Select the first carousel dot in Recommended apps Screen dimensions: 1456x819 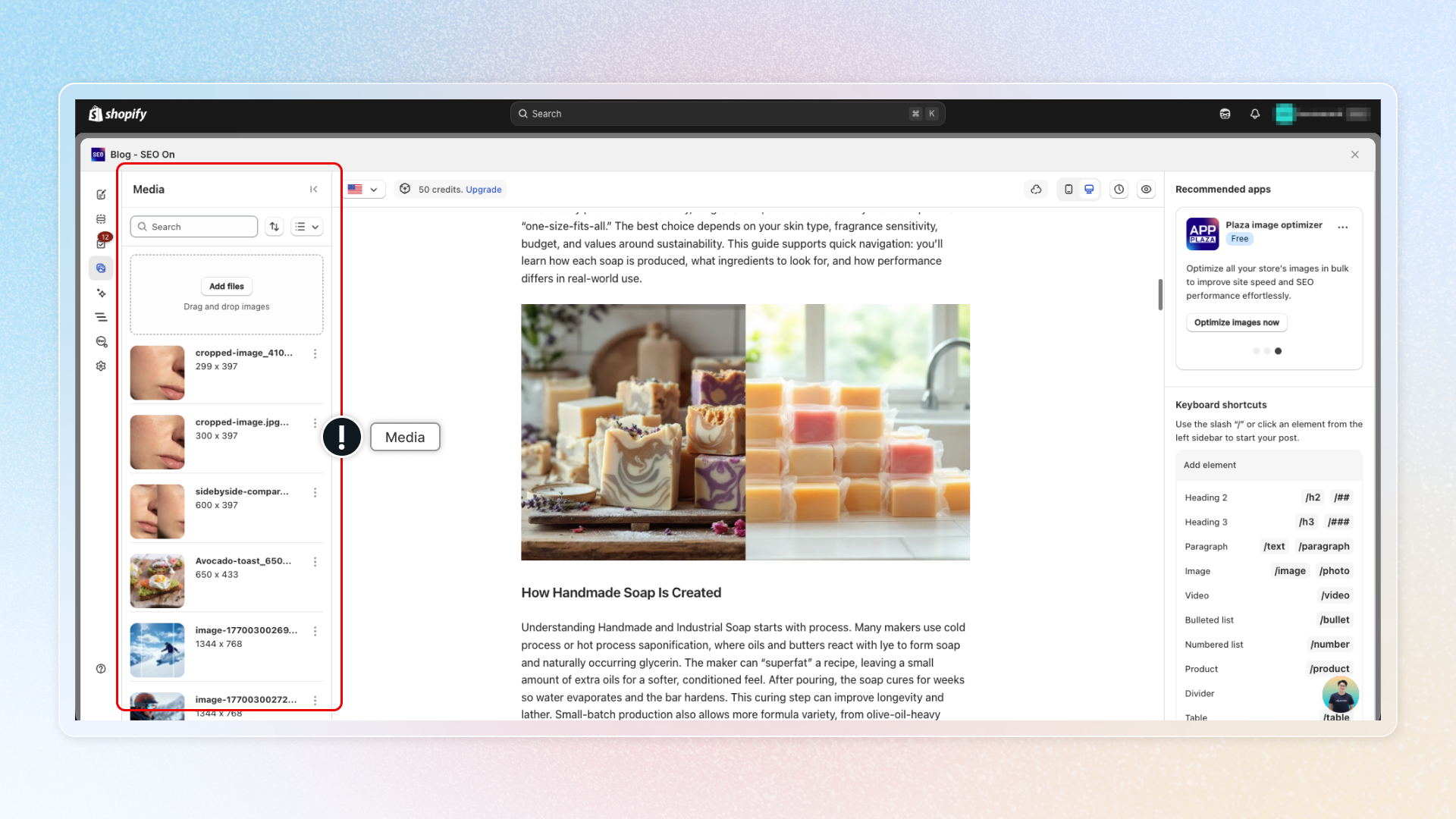click(x=1257, y=351)
